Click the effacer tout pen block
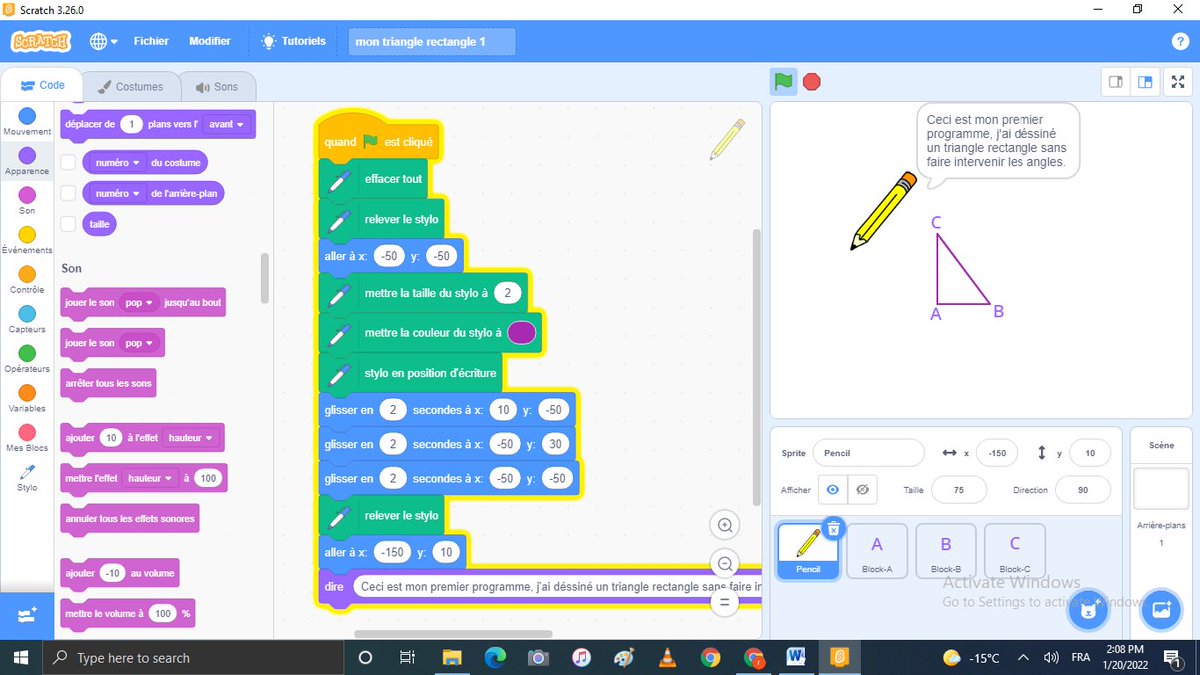Screen dimensions: 1200x675 [374, 179]
